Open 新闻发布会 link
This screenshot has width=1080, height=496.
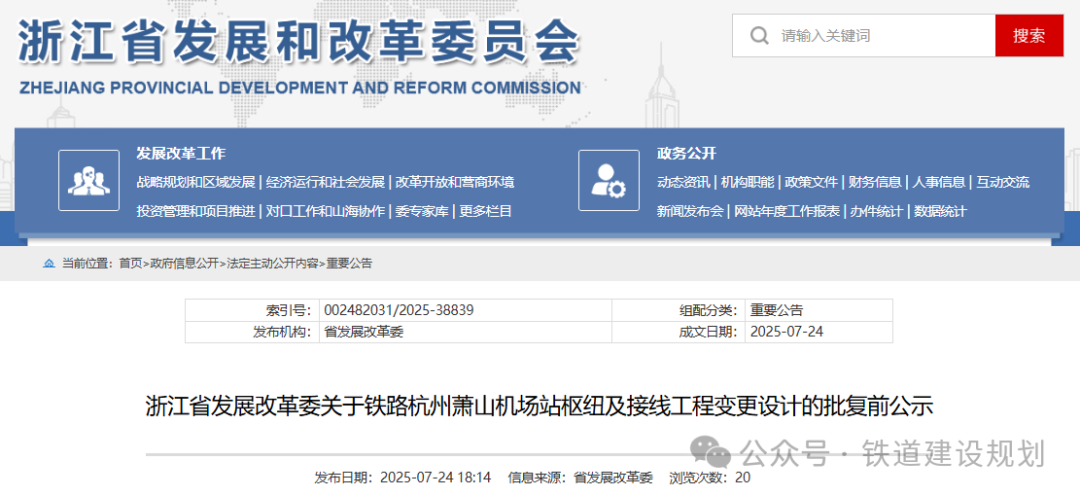[689, 211]
